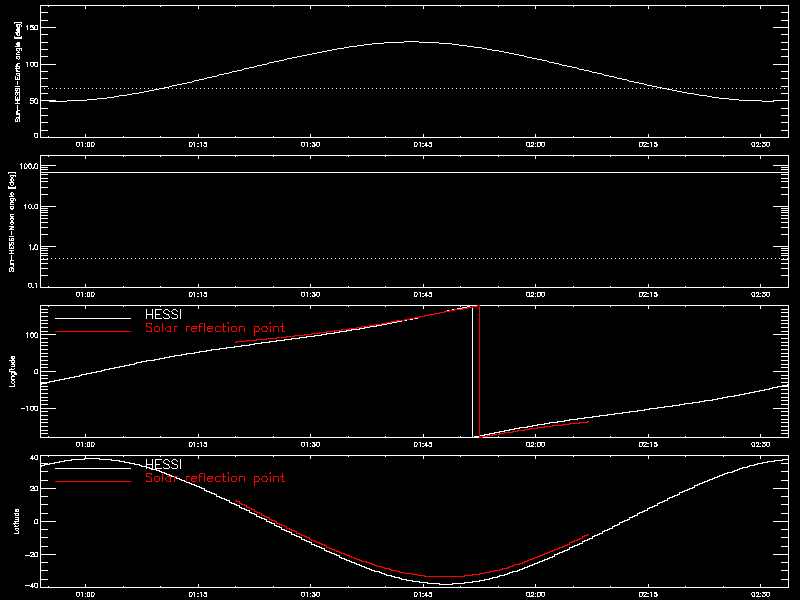Image resolution: width=800 pixels, height=600 pixels.
Task: Click the Sun-HESSI-Noon angle [deg] axis title
Action: [12, 221]
